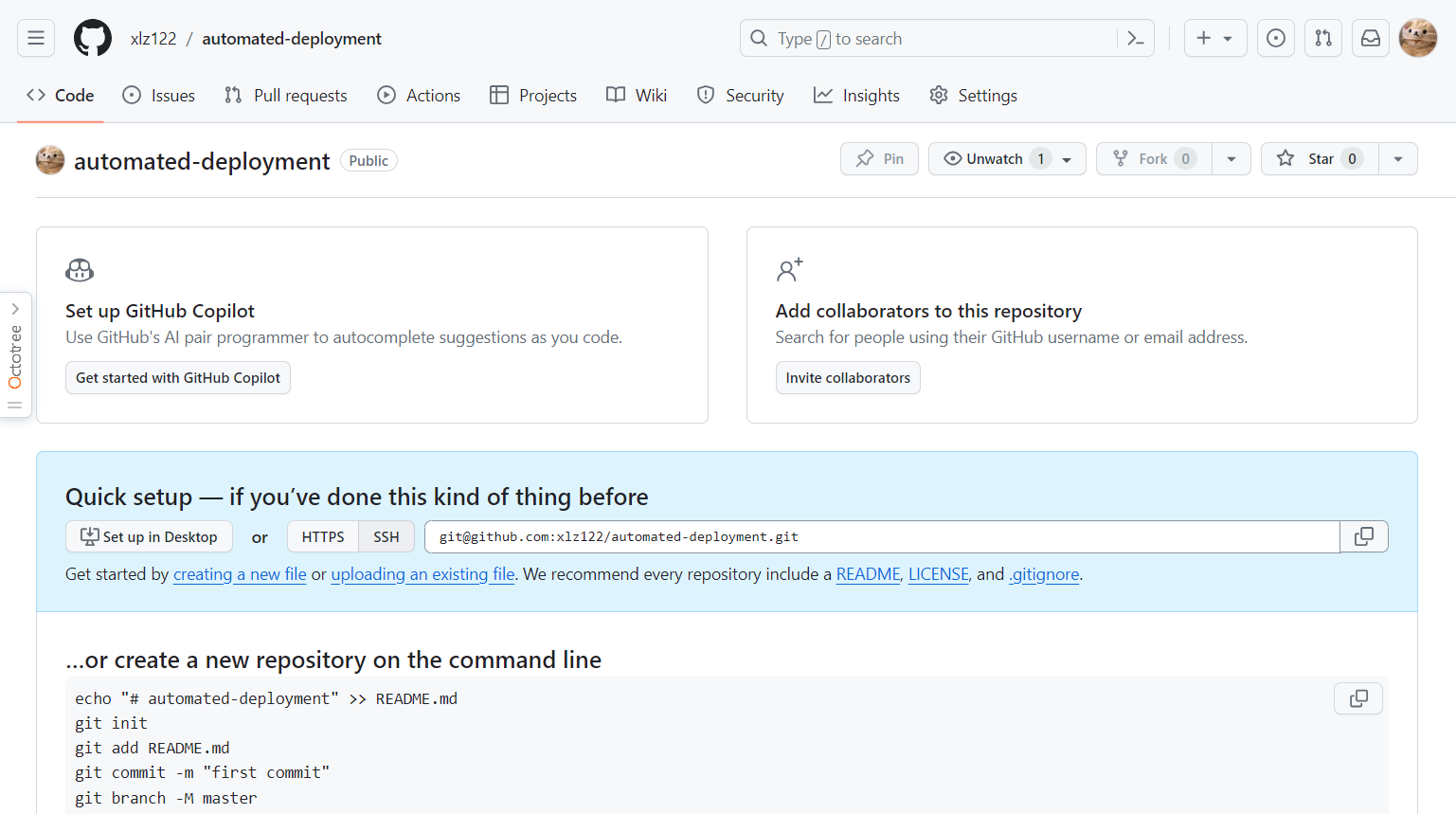Click the echo README.md command line
The width and height of the screenshot is (1456, 814).
click(266, 698)
